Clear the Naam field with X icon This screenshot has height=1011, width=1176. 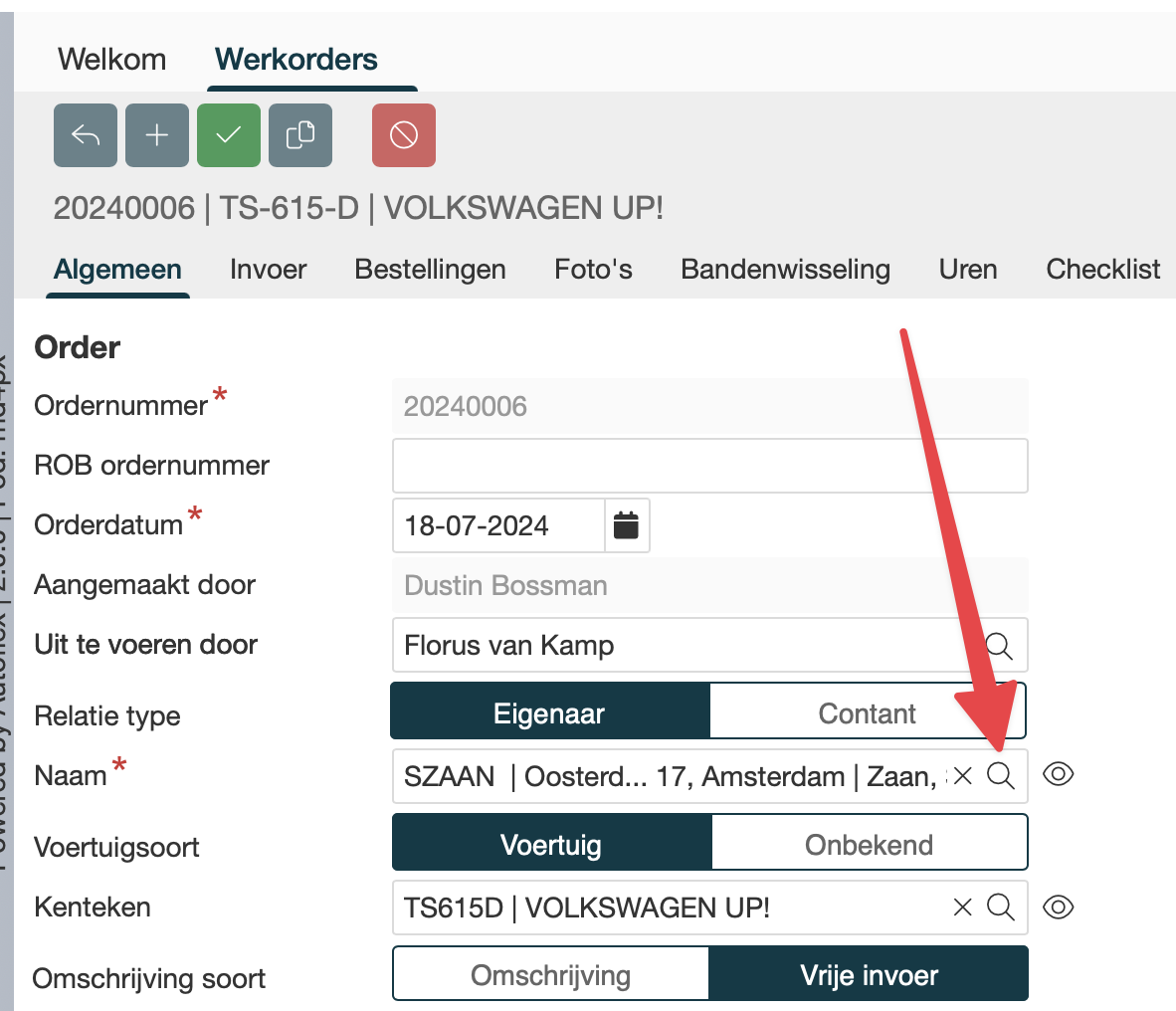tap(962, 776)
